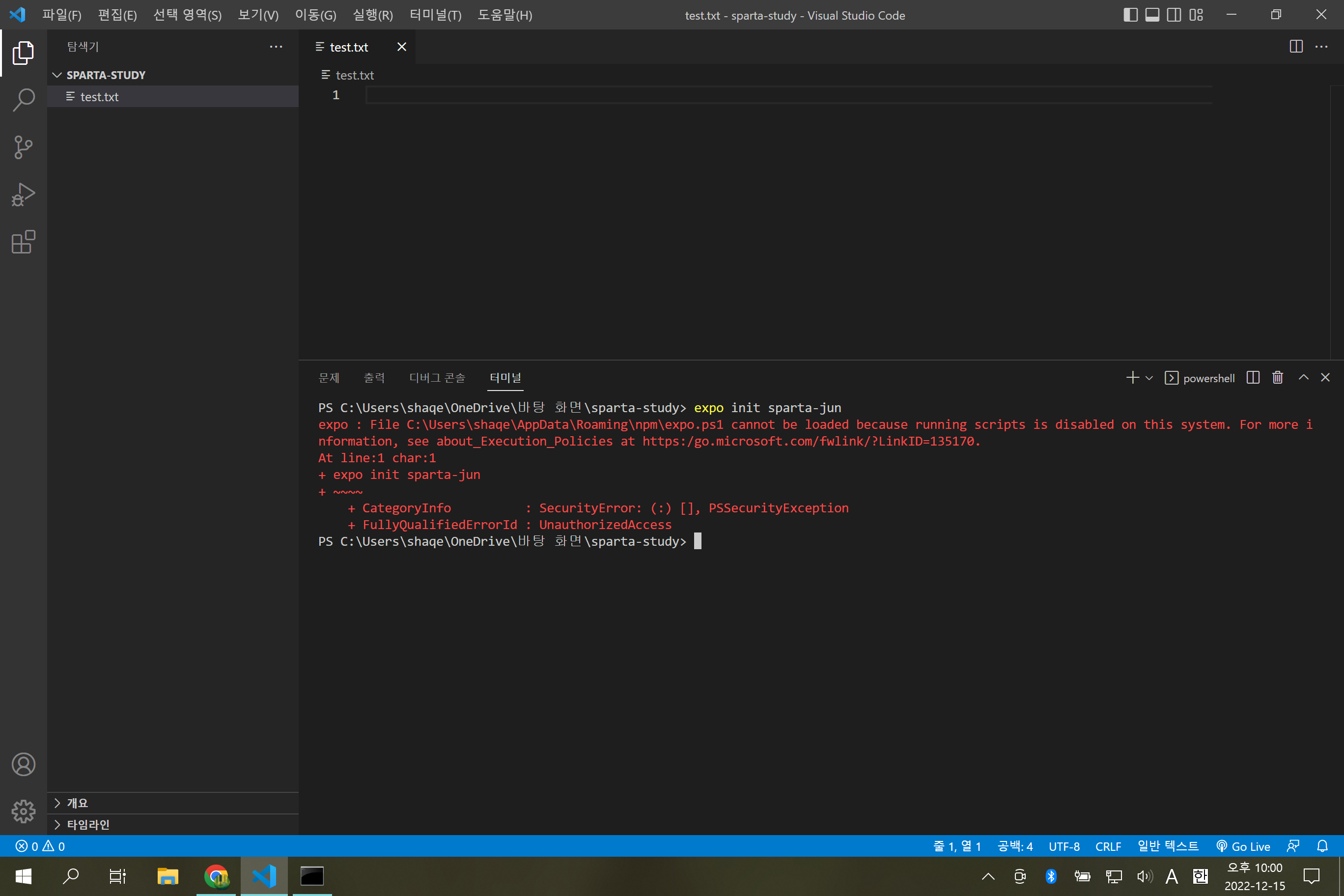Image resolution: width=1344 pixels, height=896 pixels.
Task: Open the Extensions view
Action: pos(24,242)
